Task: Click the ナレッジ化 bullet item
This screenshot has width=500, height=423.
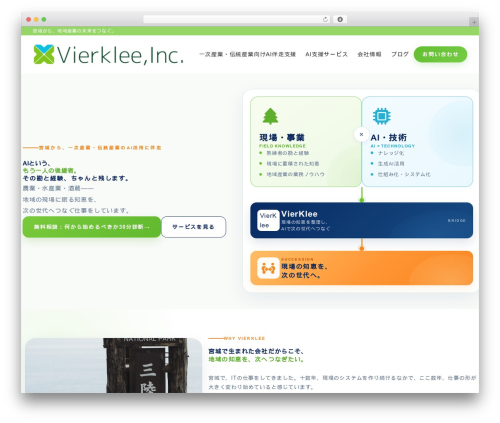Action: tap(391, 153)
